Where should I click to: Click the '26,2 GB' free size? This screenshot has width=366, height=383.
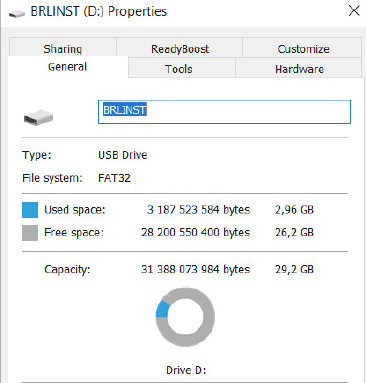pos(294,232)
